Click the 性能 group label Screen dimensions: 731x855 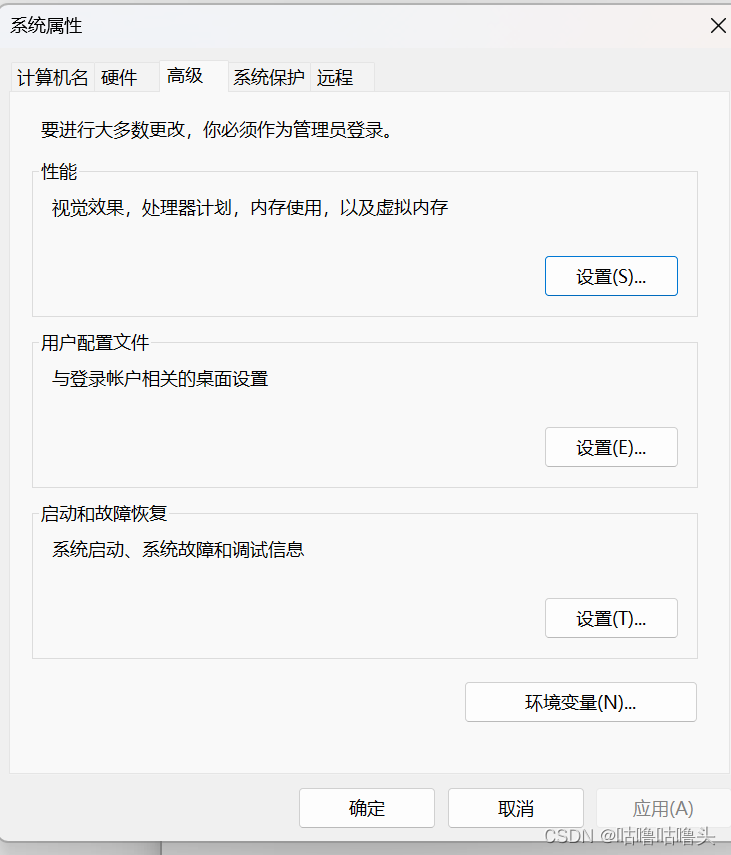pos(59,172)
